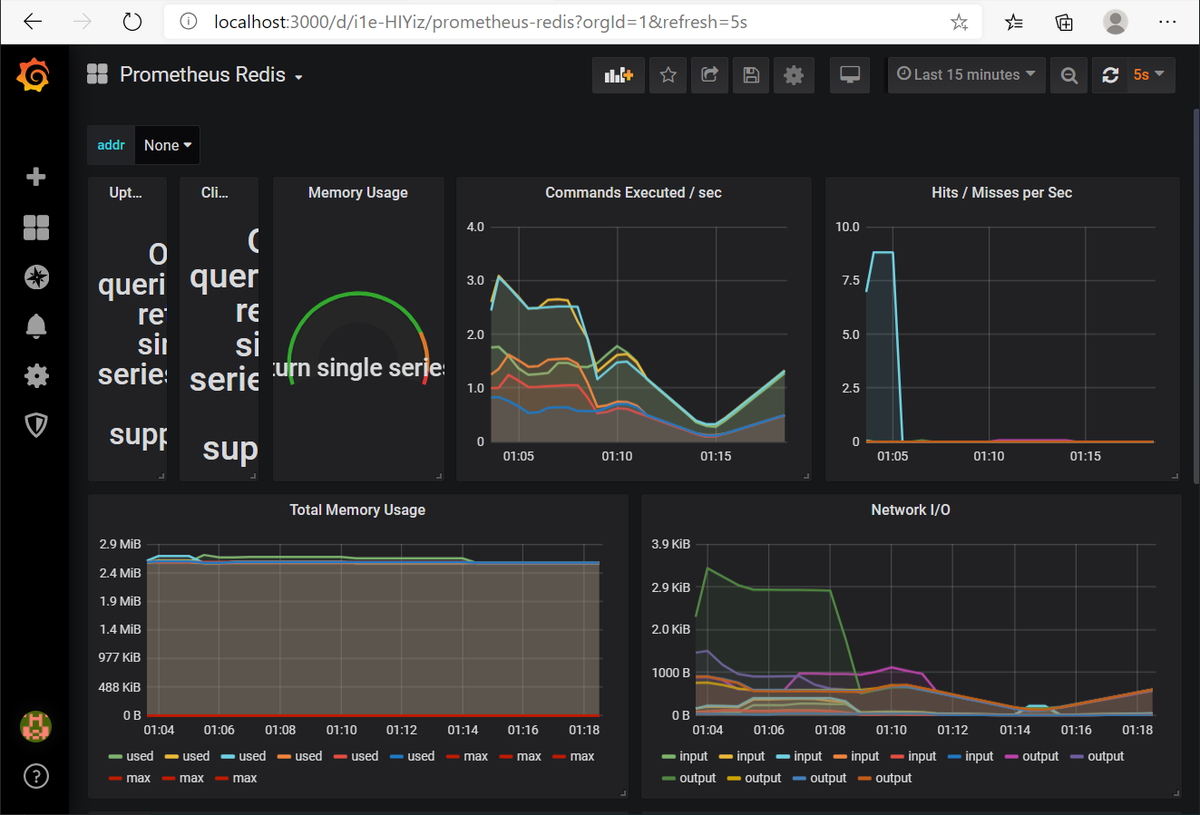Save the dashboard with floppy disk icon

click(x=752, y=75)
